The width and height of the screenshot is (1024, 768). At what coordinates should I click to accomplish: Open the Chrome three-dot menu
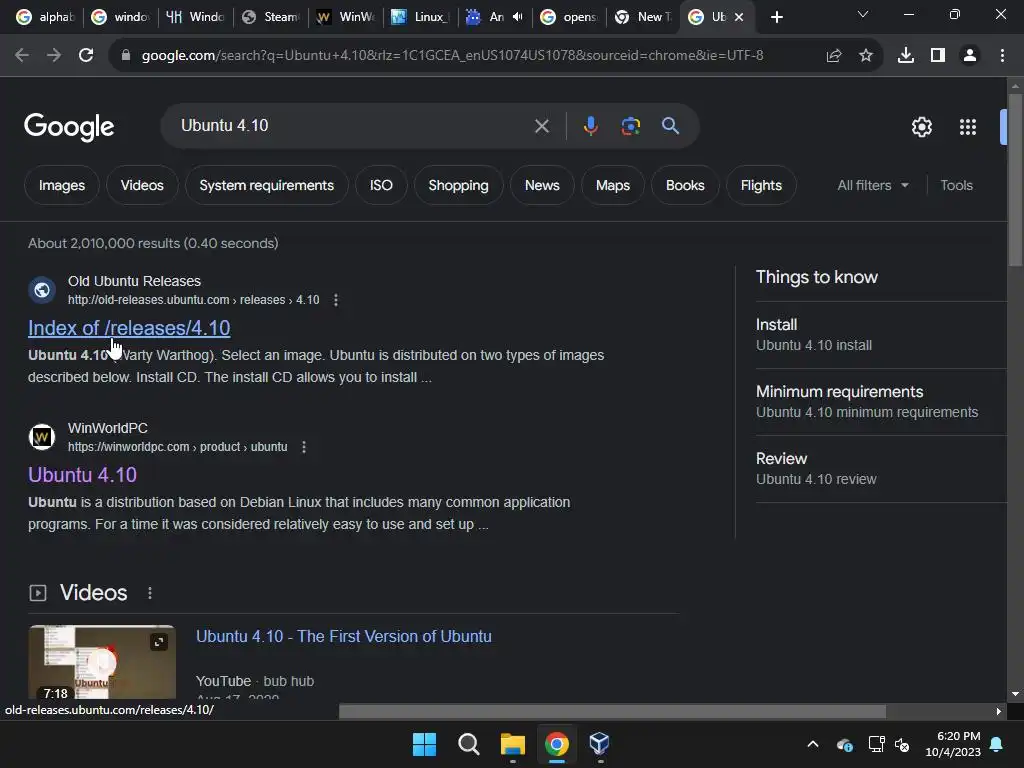tap(1002, 56)
